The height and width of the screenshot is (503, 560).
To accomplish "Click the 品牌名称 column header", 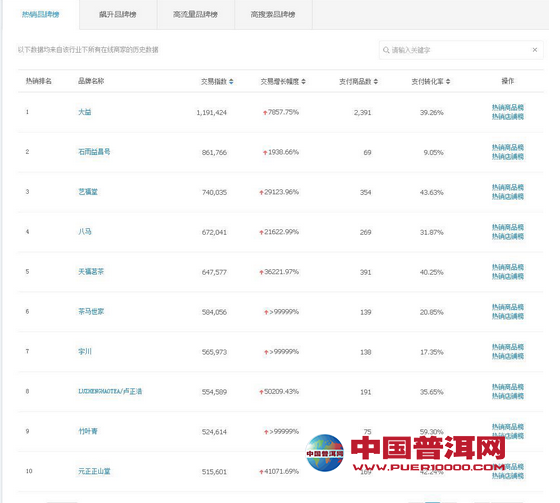I will point(91,81).
